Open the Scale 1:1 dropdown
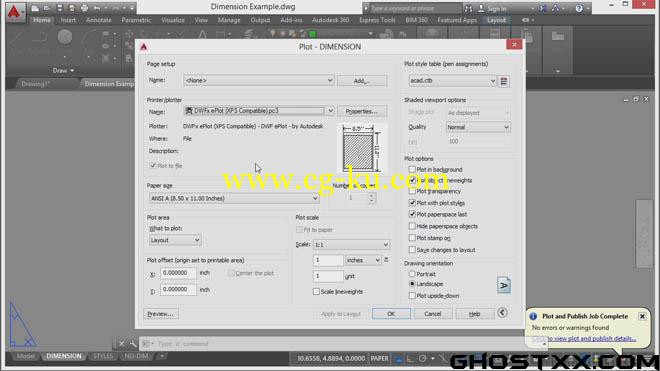The image size is (660, 371). click(x=351, y=244)
